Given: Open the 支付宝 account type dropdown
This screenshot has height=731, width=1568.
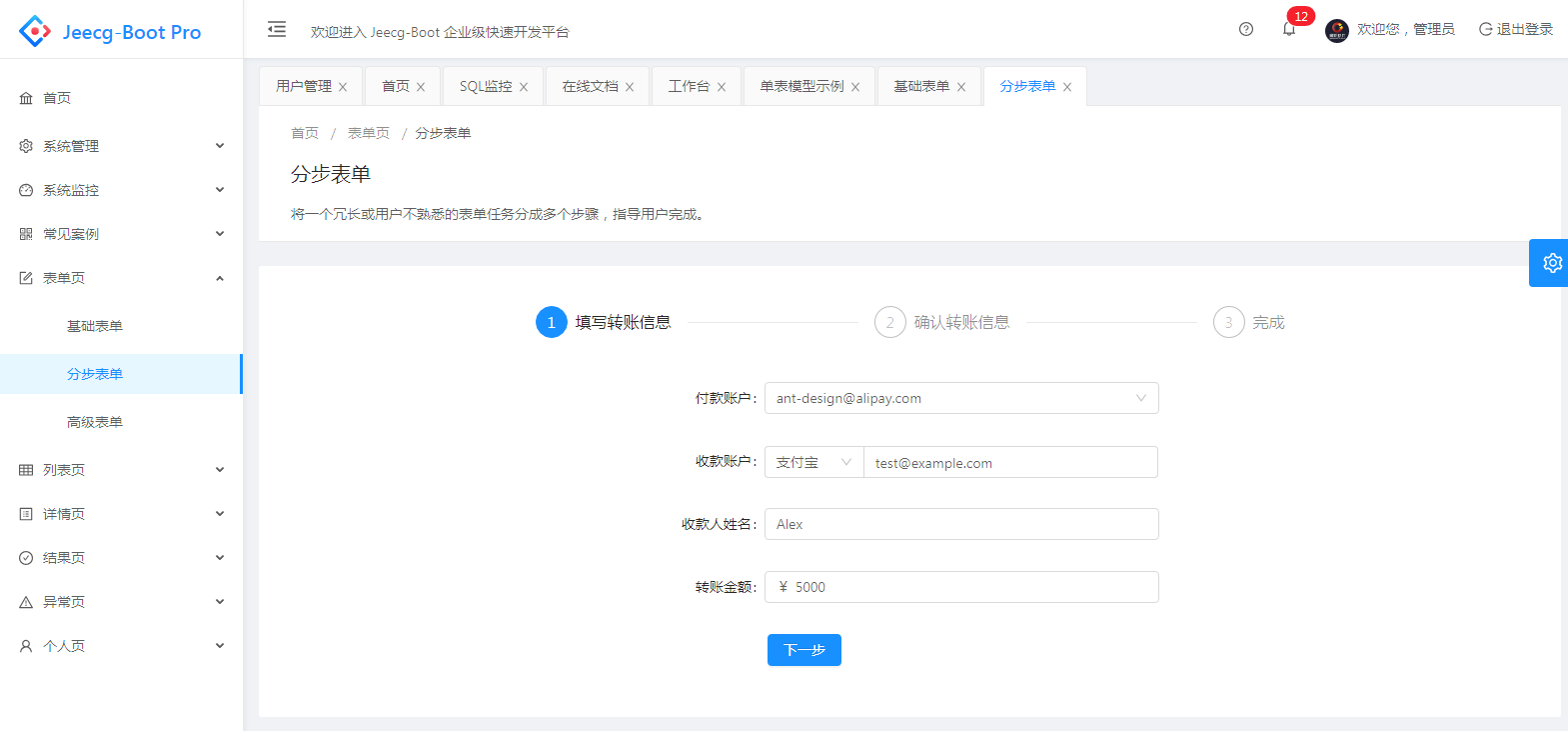Looking at the screenshot, I should point(814,462).
